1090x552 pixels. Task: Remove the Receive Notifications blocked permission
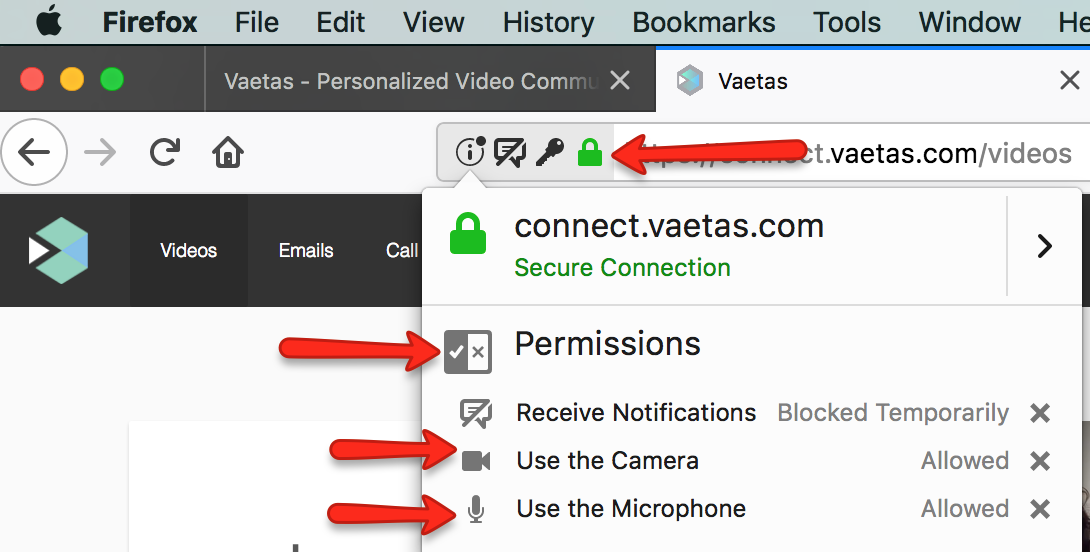pyautogui.click(x=1040, y=413)
